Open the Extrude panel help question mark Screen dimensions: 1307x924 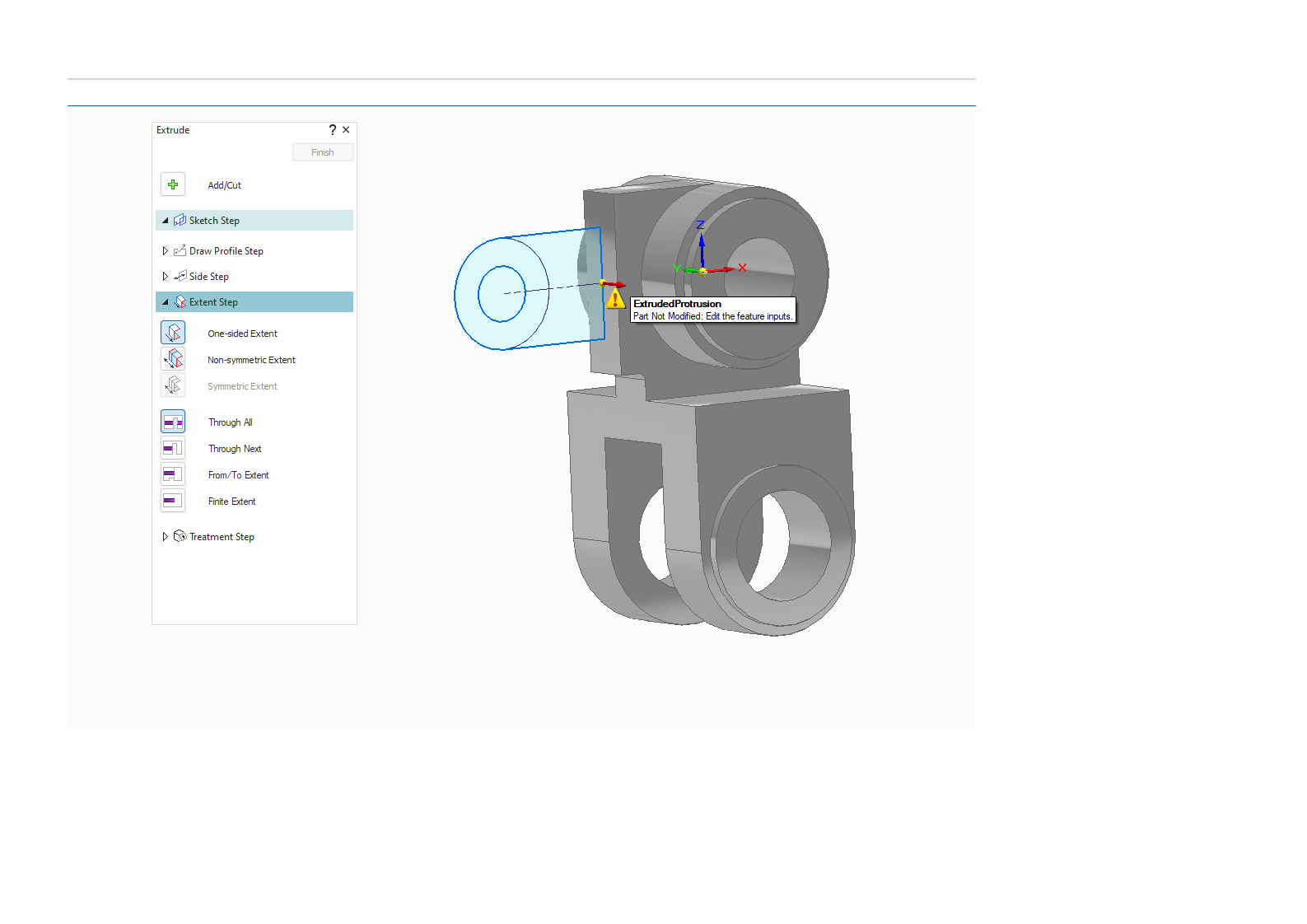point(333,130)
